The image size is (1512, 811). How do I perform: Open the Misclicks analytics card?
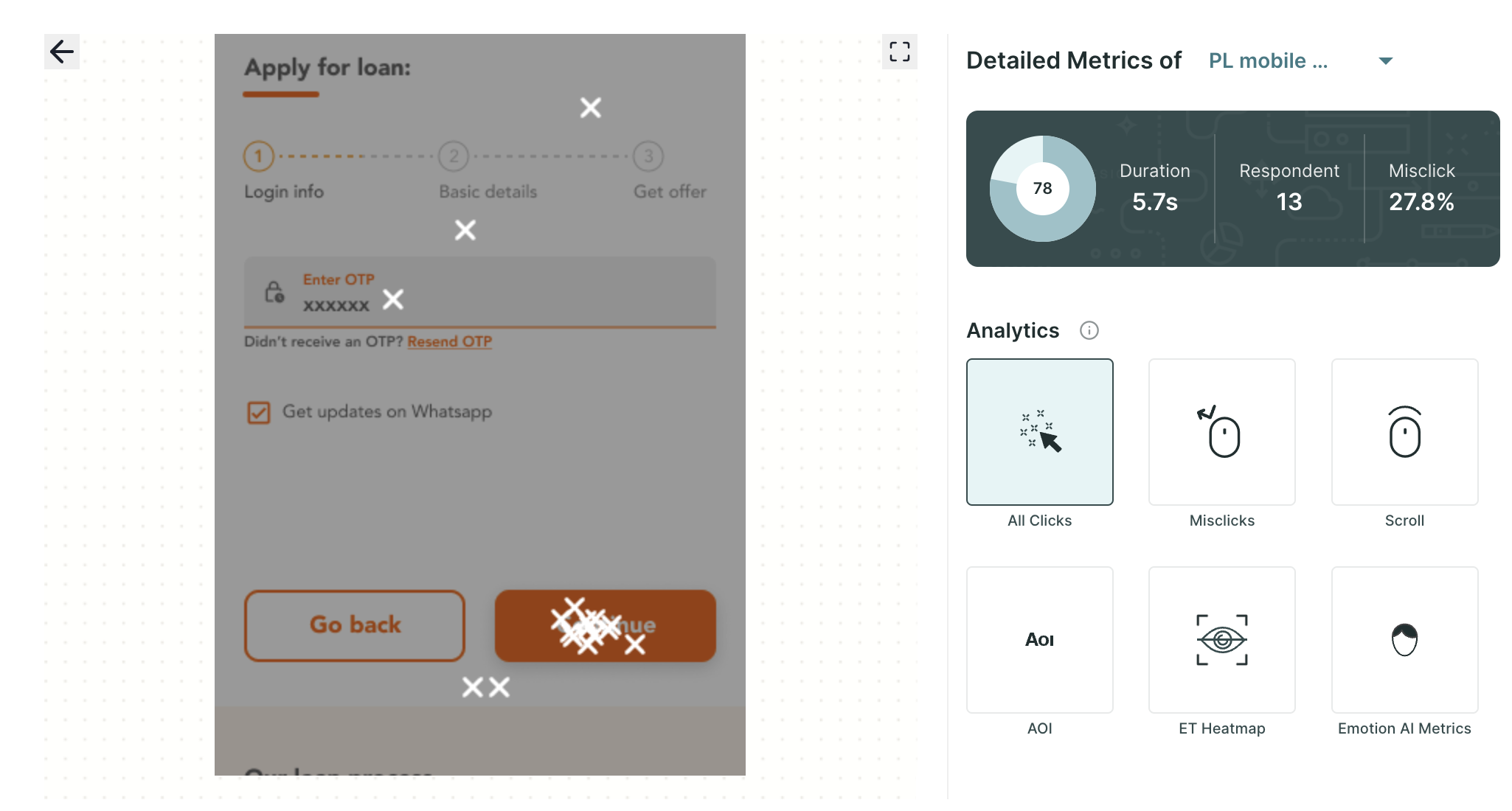(1221, 432)
